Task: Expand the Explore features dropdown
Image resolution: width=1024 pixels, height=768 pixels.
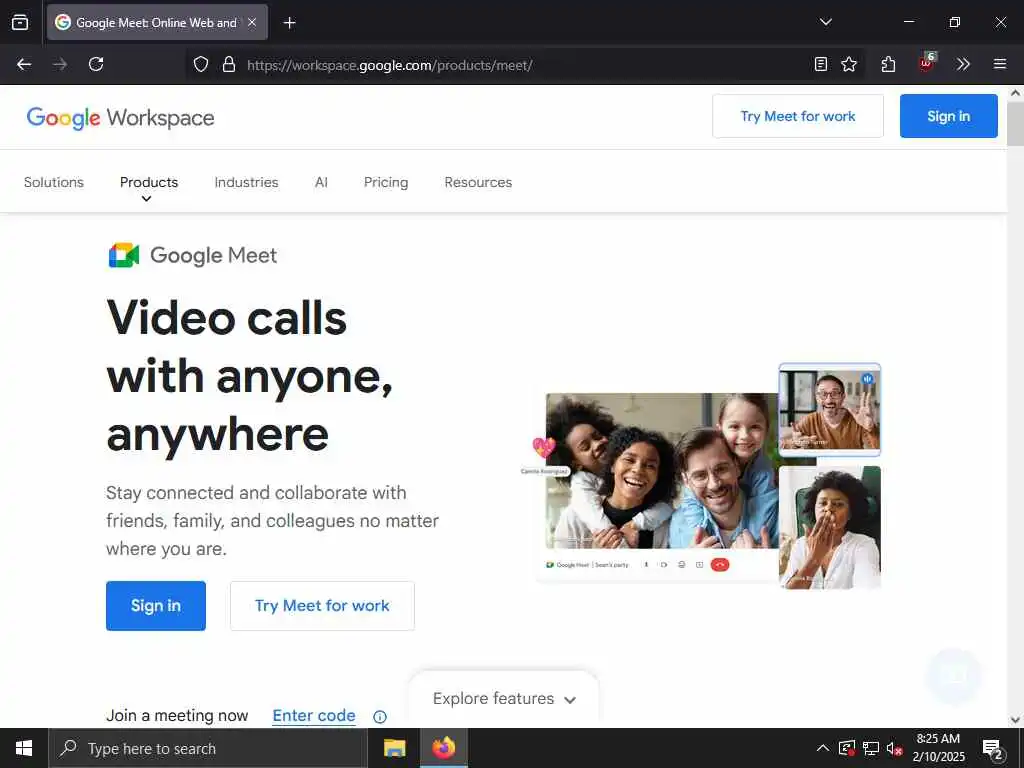Action: (x=504, y=699)
